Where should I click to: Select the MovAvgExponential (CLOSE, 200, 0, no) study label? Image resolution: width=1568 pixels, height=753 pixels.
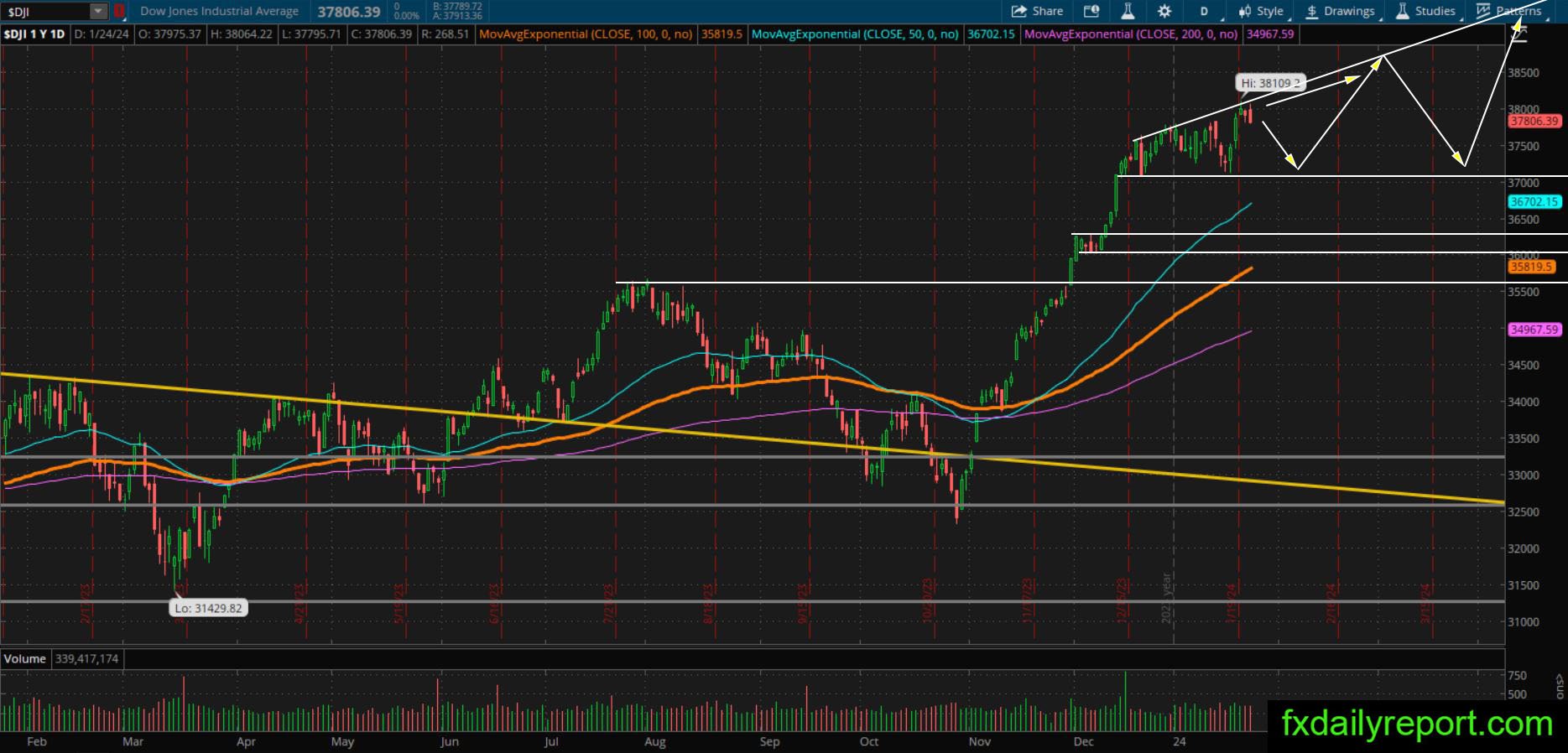click(1131, 34)
